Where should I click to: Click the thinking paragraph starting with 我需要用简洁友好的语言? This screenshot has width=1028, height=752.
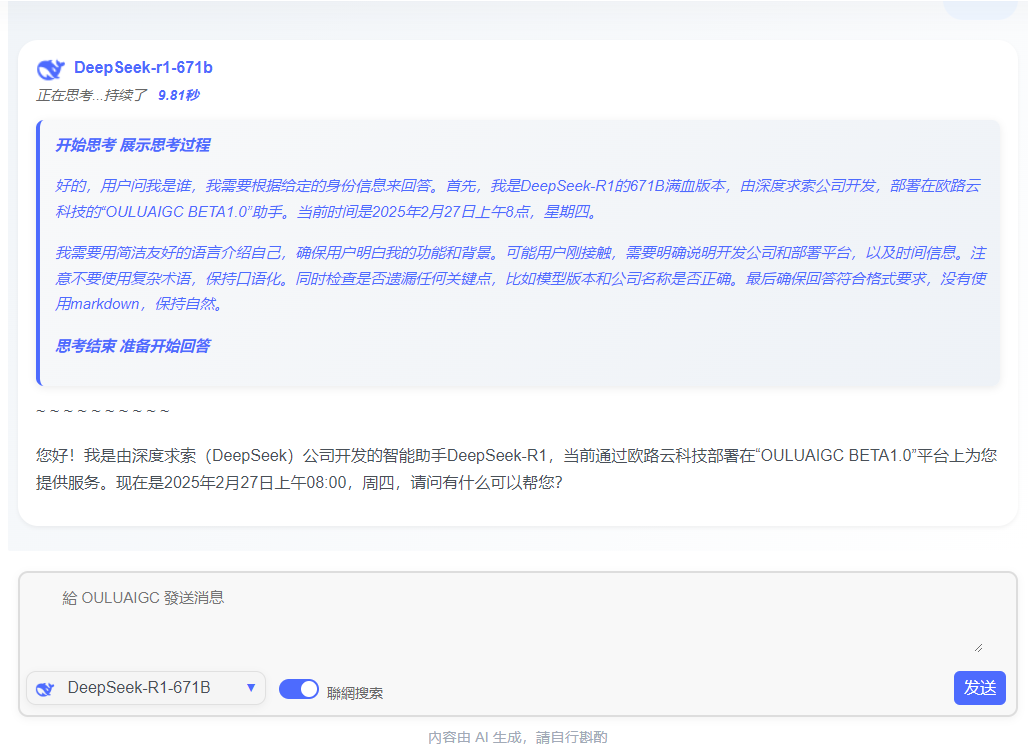(x=521, y=279)
